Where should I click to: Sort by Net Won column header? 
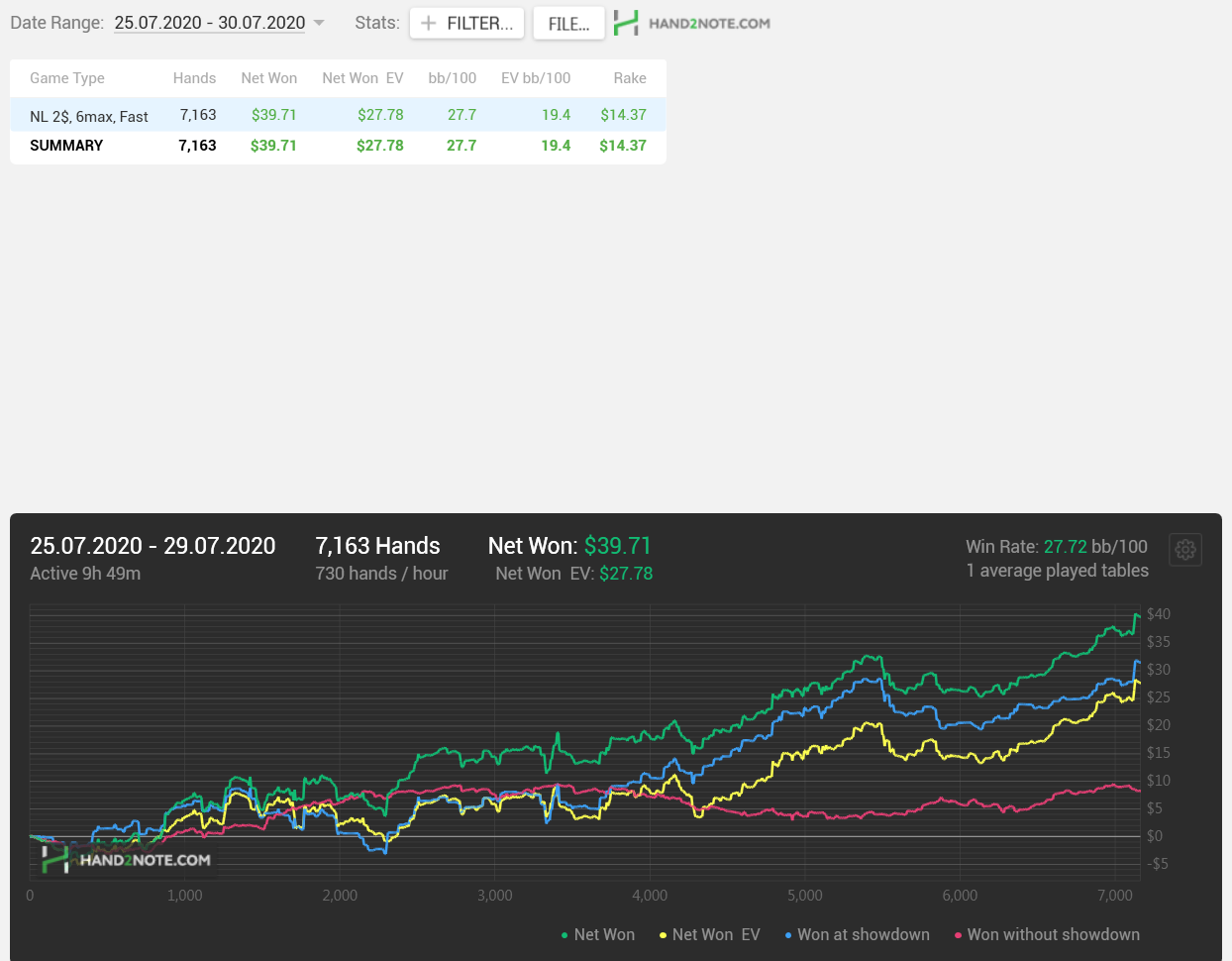tap(269, 78)
